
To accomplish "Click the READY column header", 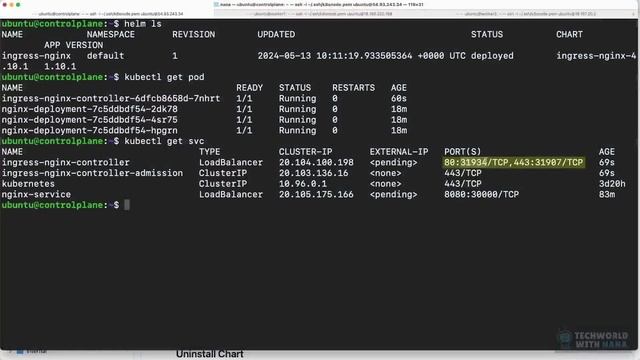I will point(249,88).
